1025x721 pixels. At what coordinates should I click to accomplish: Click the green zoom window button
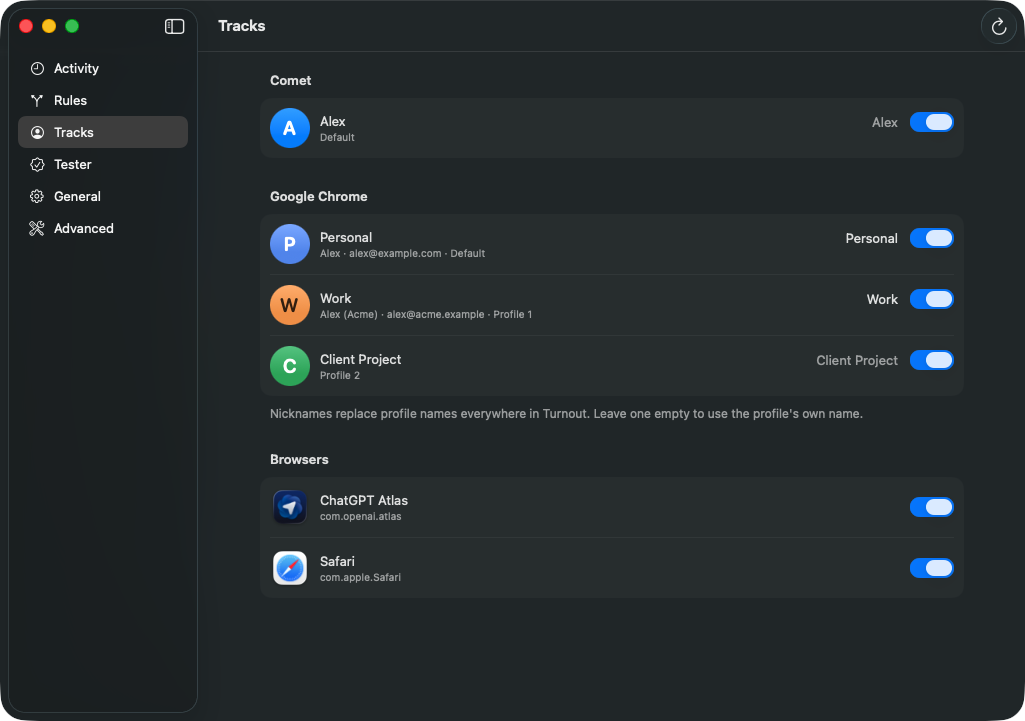(x=72, y=26)
